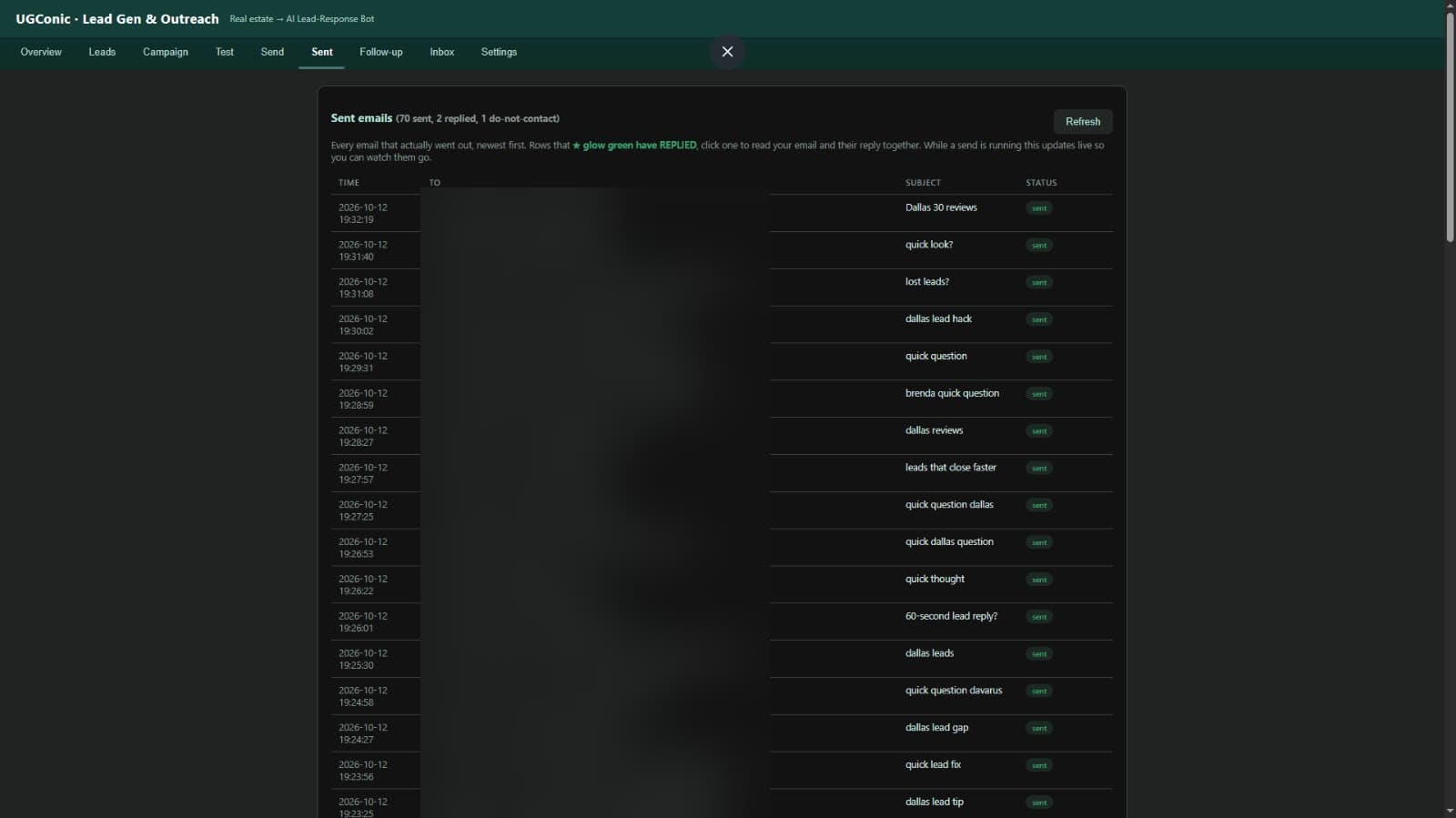
Task: Click the TIME column header
Action: point(349,183)
